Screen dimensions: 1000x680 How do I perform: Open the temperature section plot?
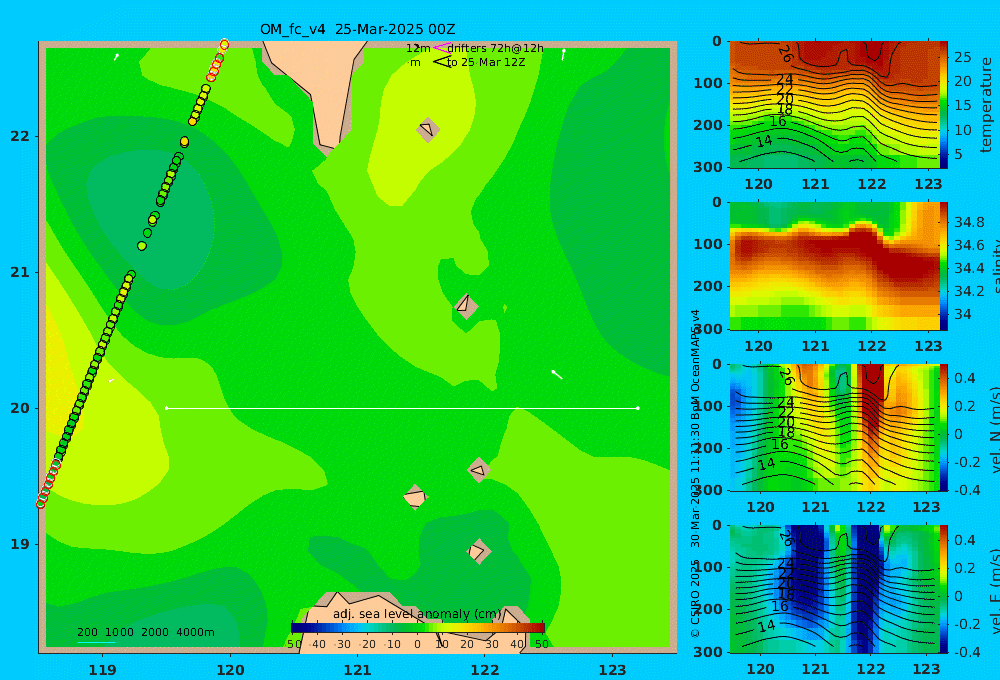click(x=834, y=105)
